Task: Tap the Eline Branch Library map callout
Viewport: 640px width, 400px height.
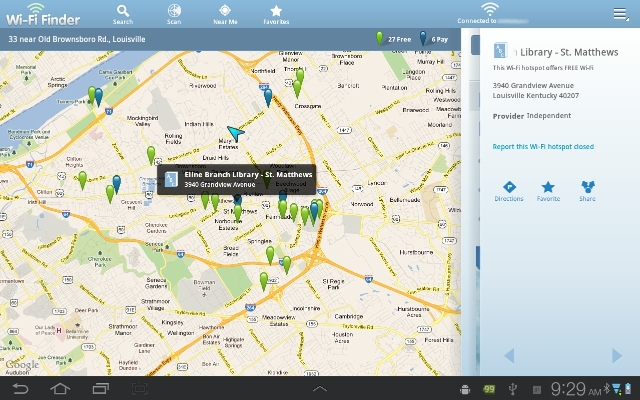Action: [237, 179]
